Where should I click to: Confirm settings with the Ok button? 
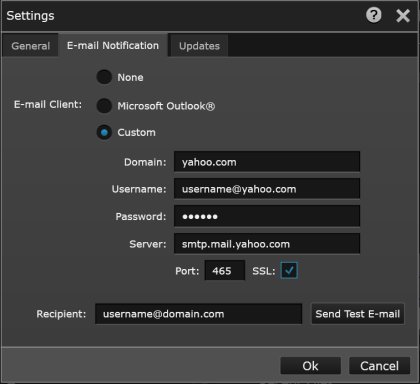tap(310, 366)
